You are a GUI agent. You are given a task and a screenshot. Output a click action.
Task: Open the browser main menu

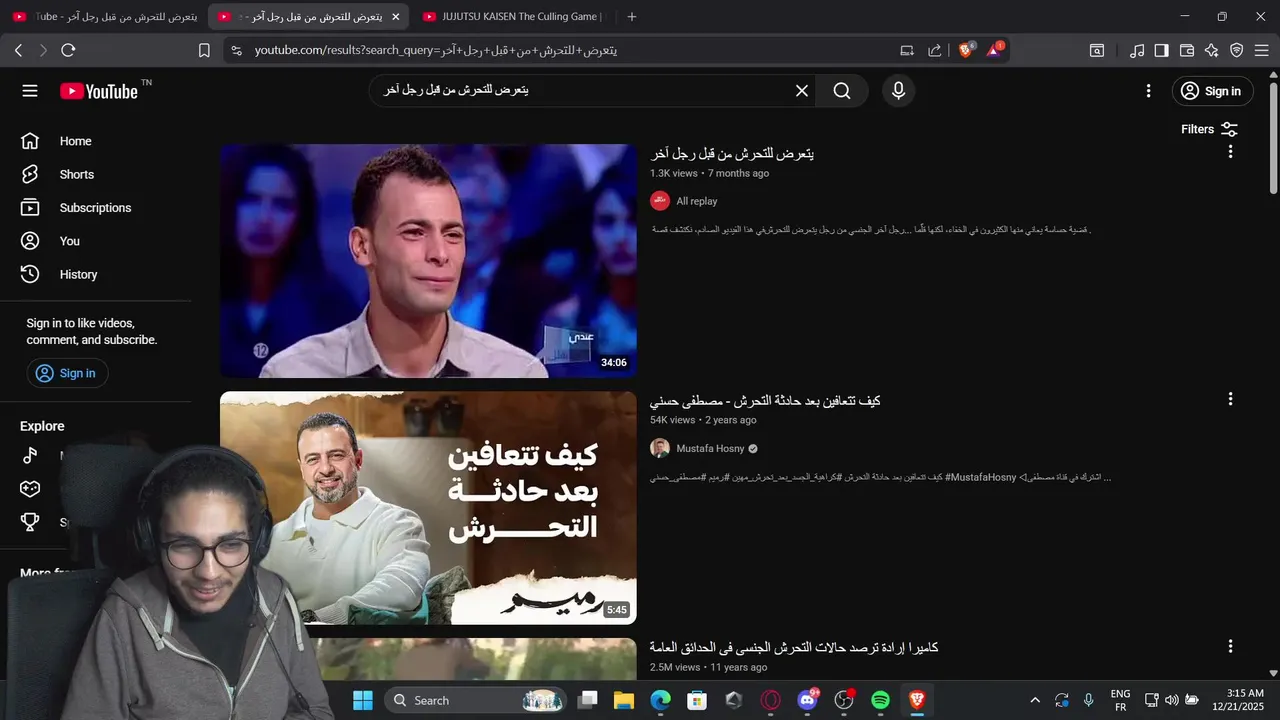(x=1262, y=50)
